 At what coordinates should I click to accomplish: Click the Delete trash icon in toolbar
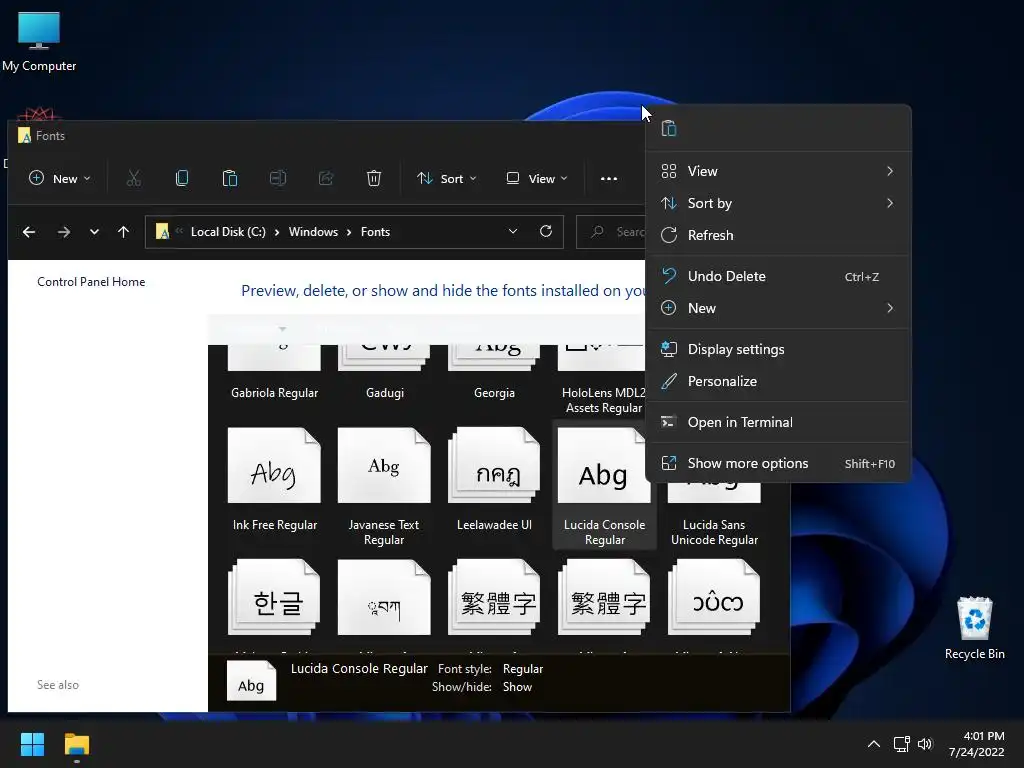click(374, 178)
